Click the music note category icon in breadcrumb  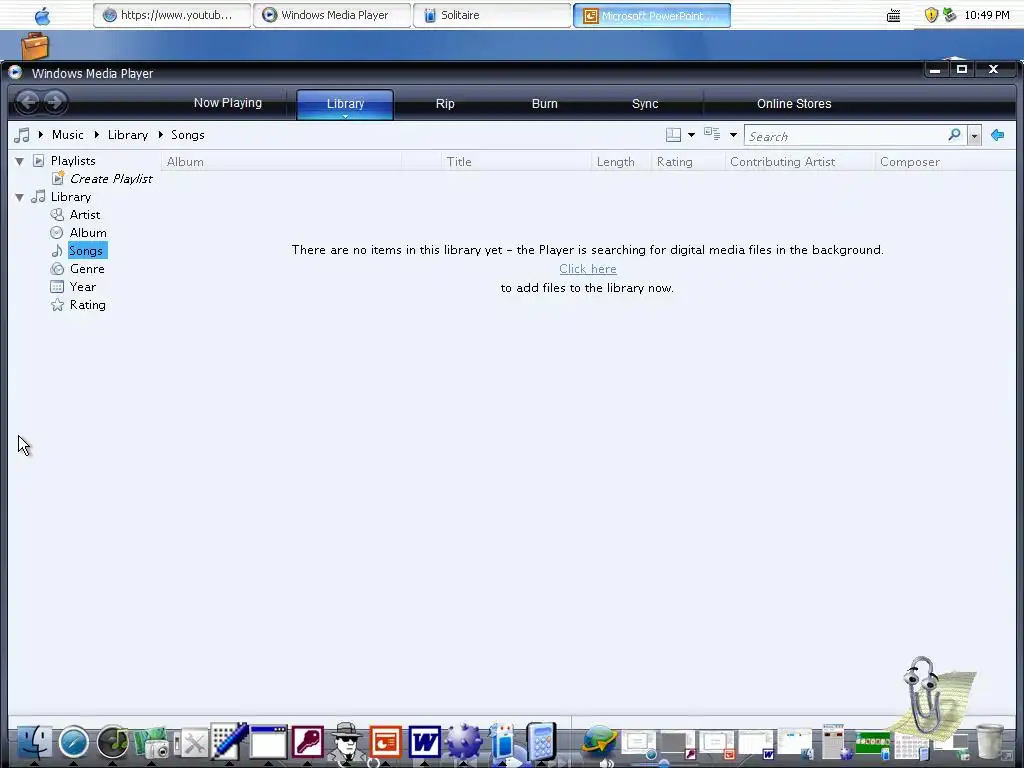pos(22,135)
